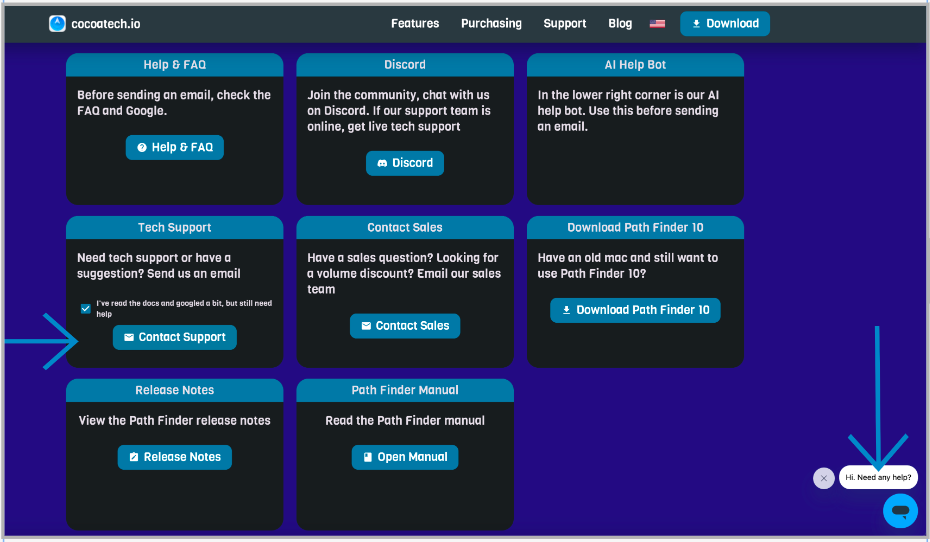930x542 pixels.
Task: Click the Open Manual button
Action: (x=405, y=457)
